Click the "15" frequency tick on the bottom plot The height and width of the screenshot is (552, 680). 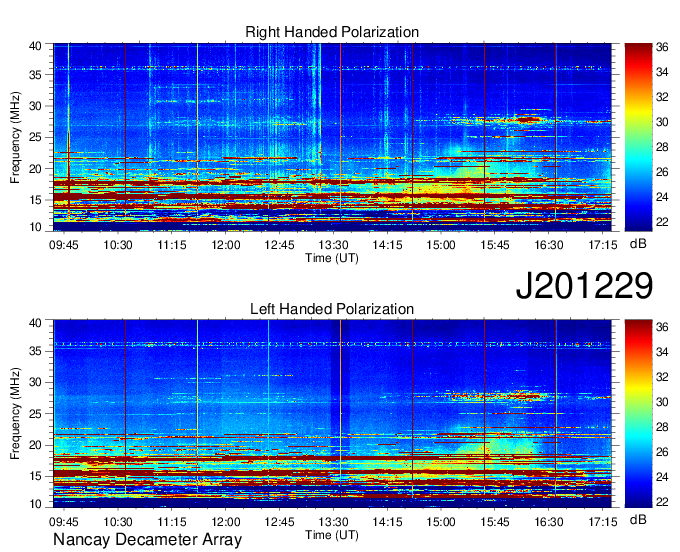(x=35, y=476)
